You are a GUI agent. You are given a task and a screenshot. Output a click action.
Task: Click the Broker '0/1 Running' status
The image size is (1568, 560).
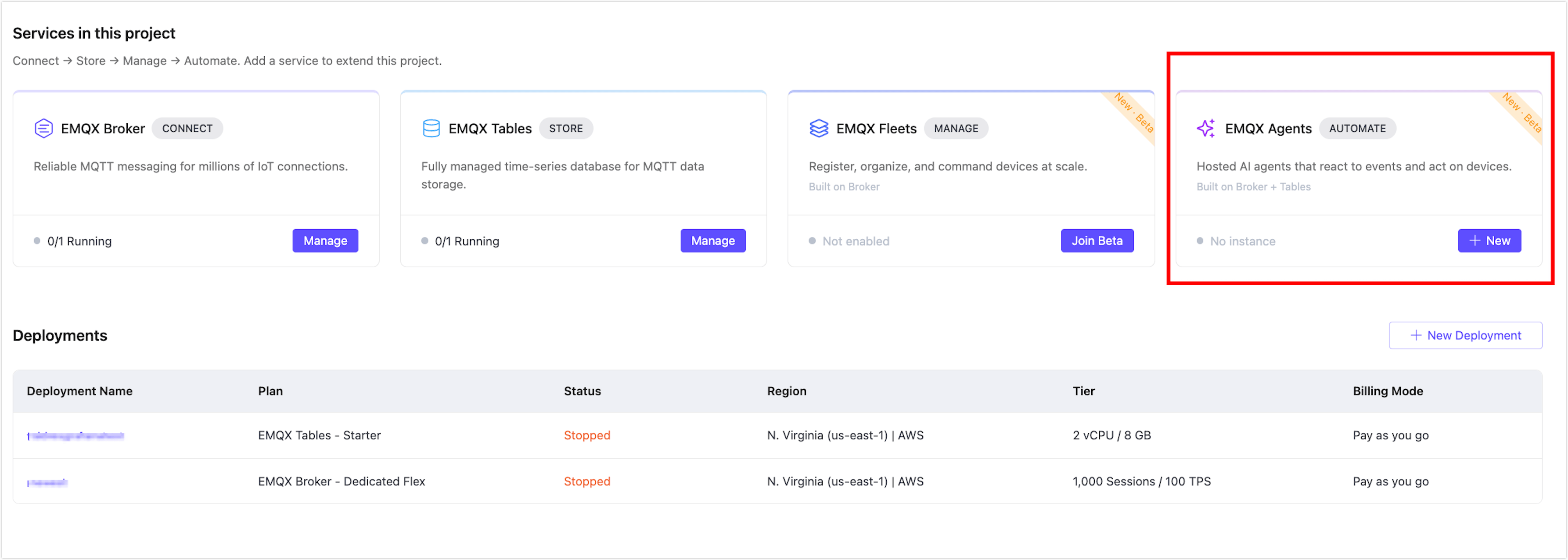click(x=73, y=241)
